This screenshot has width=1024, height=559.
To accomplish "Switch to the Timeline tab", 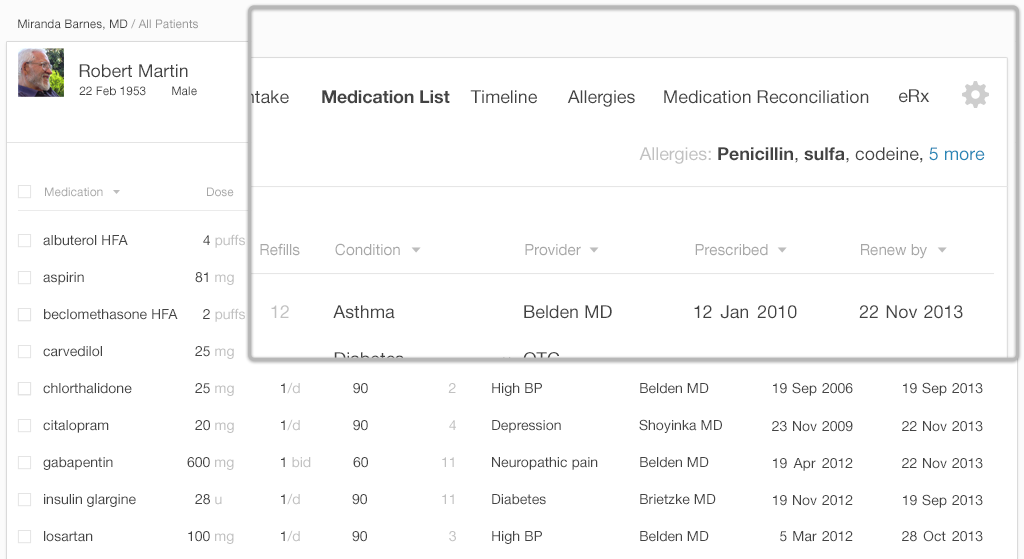I will (504, 97).
